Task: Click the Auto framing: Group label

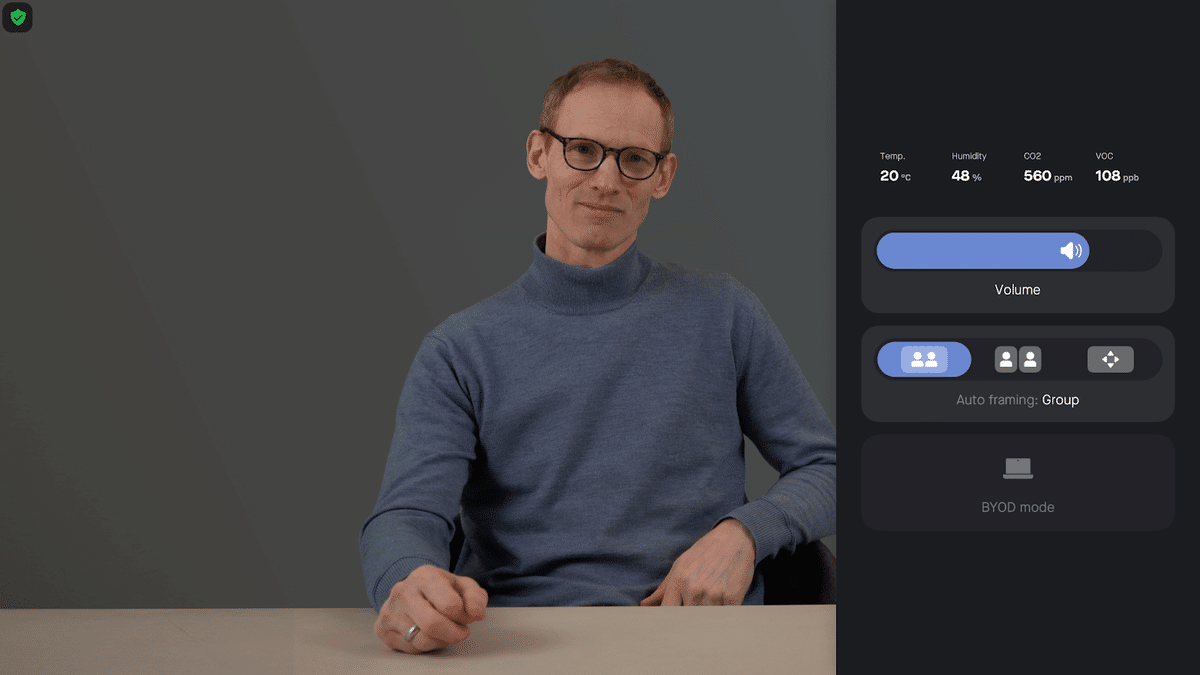Action: point(1017,400)
